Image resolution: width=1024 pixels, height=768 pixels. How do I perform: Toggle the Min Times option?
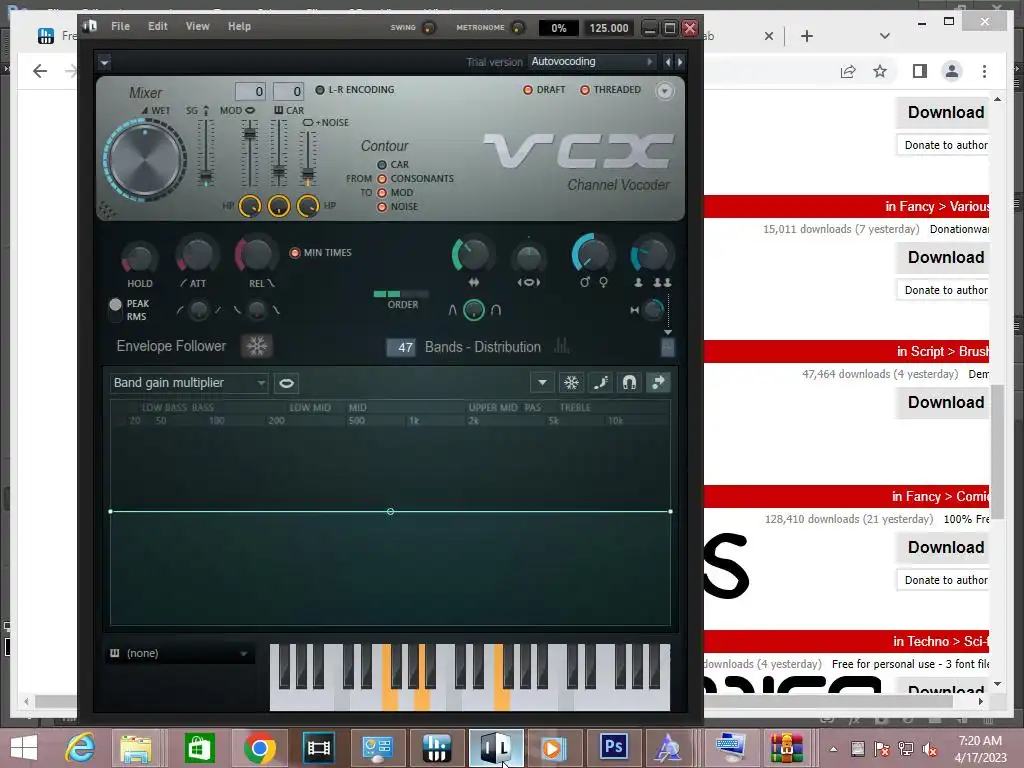[321, 252]
